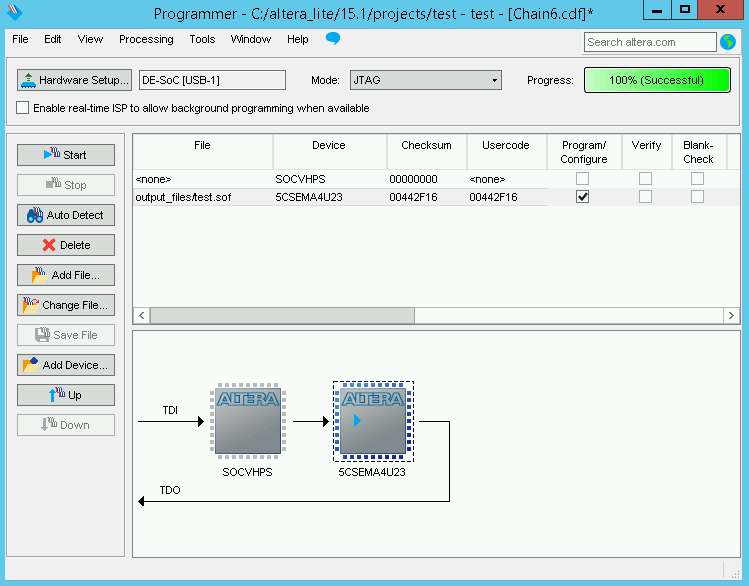Click the horizontal scrollbar thumb of device table
The width and height of the screenshot is (749, 586).
point(282,315)
